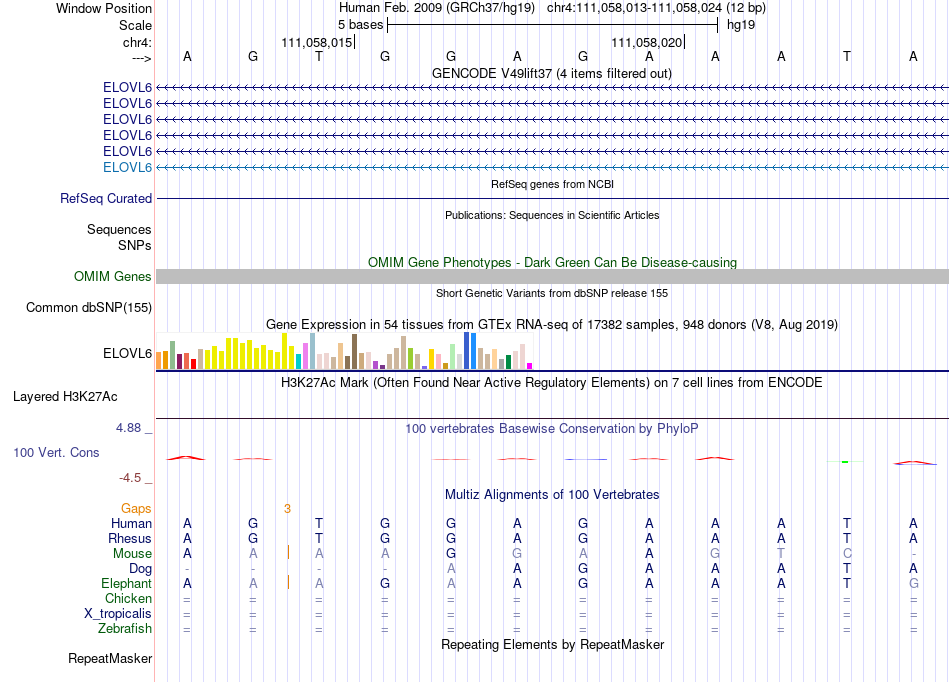Click Publications: Sequences in Scientific Articles title
The image size is (950, 682).
pyautogui.click(x=552, y=215)
